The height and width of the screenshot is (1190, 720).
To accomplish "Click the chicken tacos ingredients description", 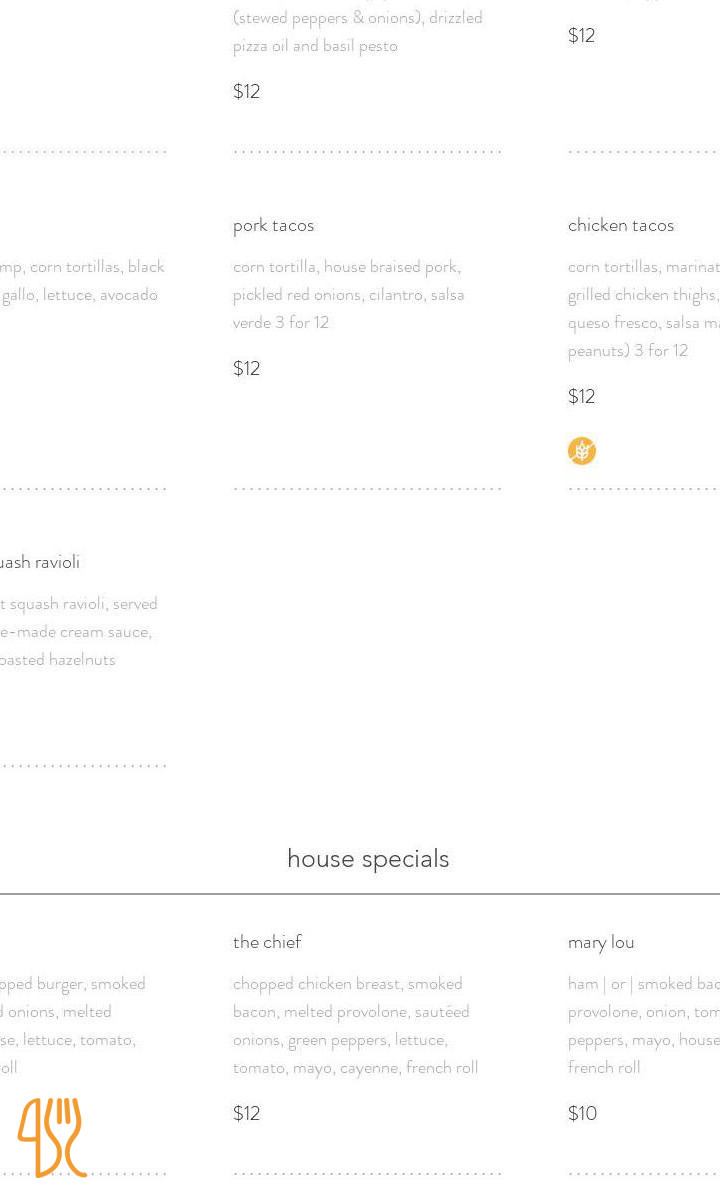I will pos(644,308).
